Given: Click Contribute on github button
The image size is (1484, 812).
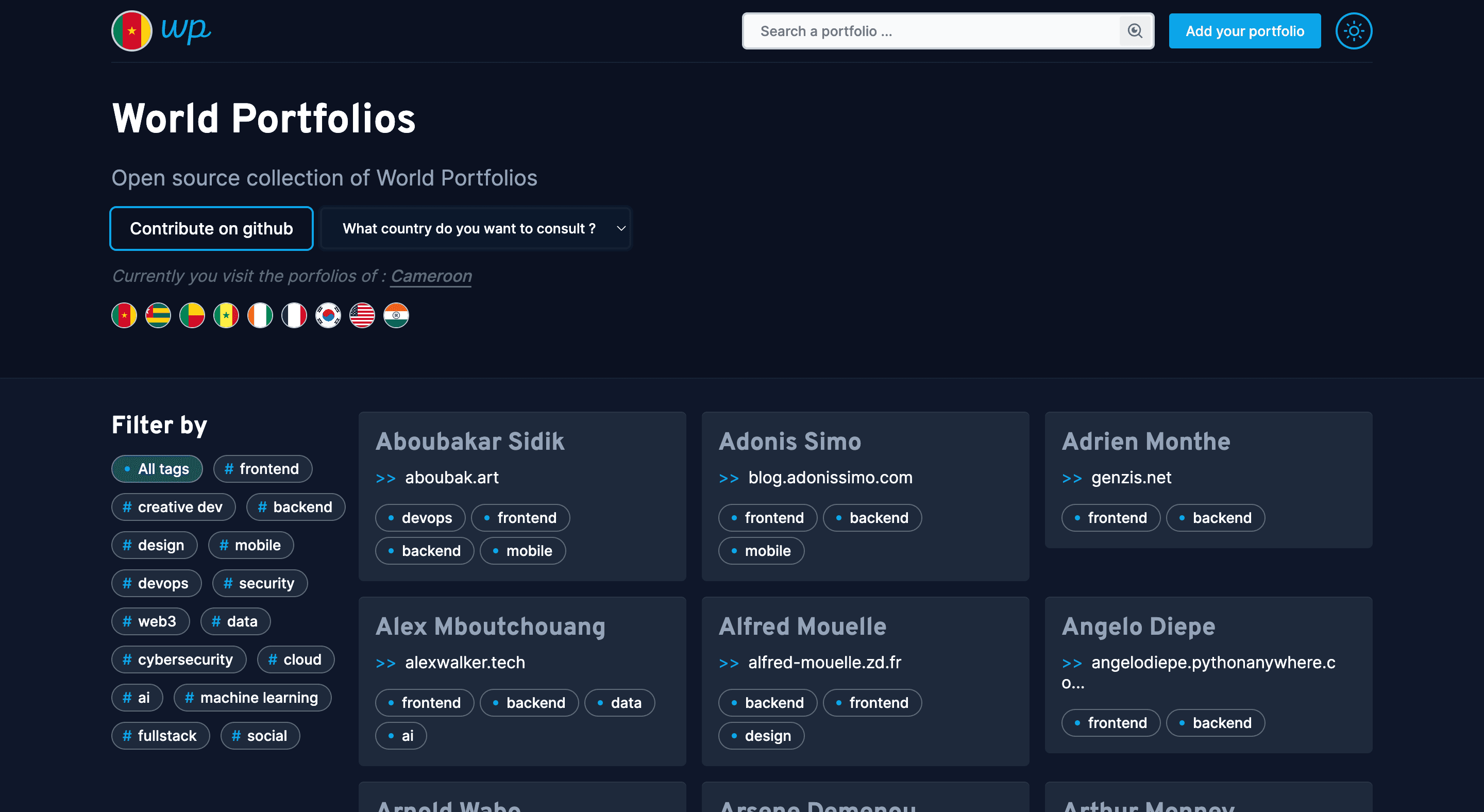Looking at the screenshot, I should 211,229.
